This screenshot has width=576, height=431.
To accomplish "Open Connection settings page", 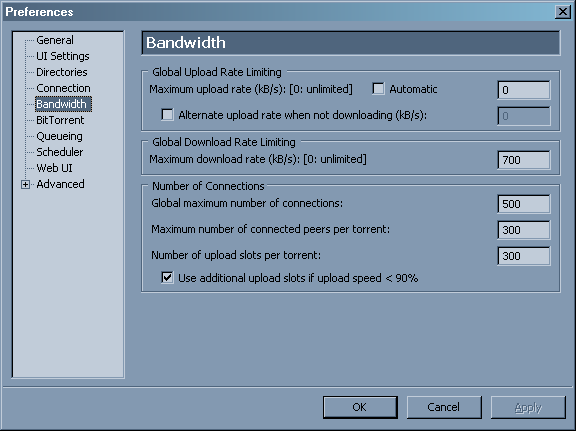I will pos(63,88).
